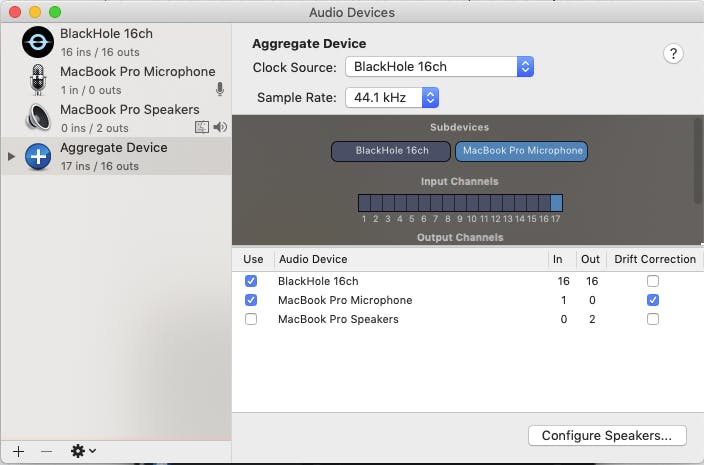Uncheck Use for BlackHole 16ch
This screenshot has width=704, height=465.
251,281
